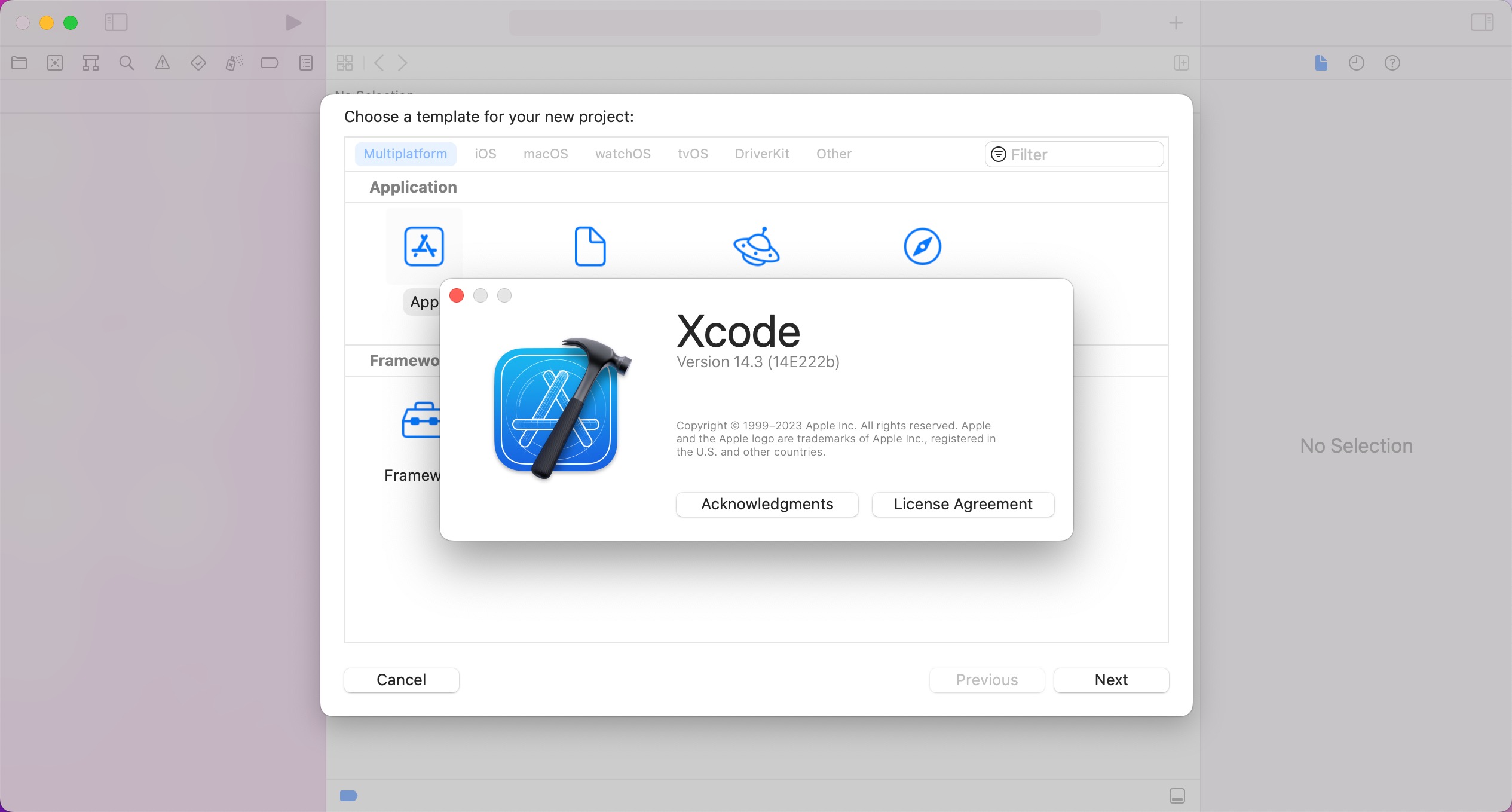Viewport: 1512px width, 812px height.
Task: Open the History inspector clock icon
Action: click(1356, 63)
